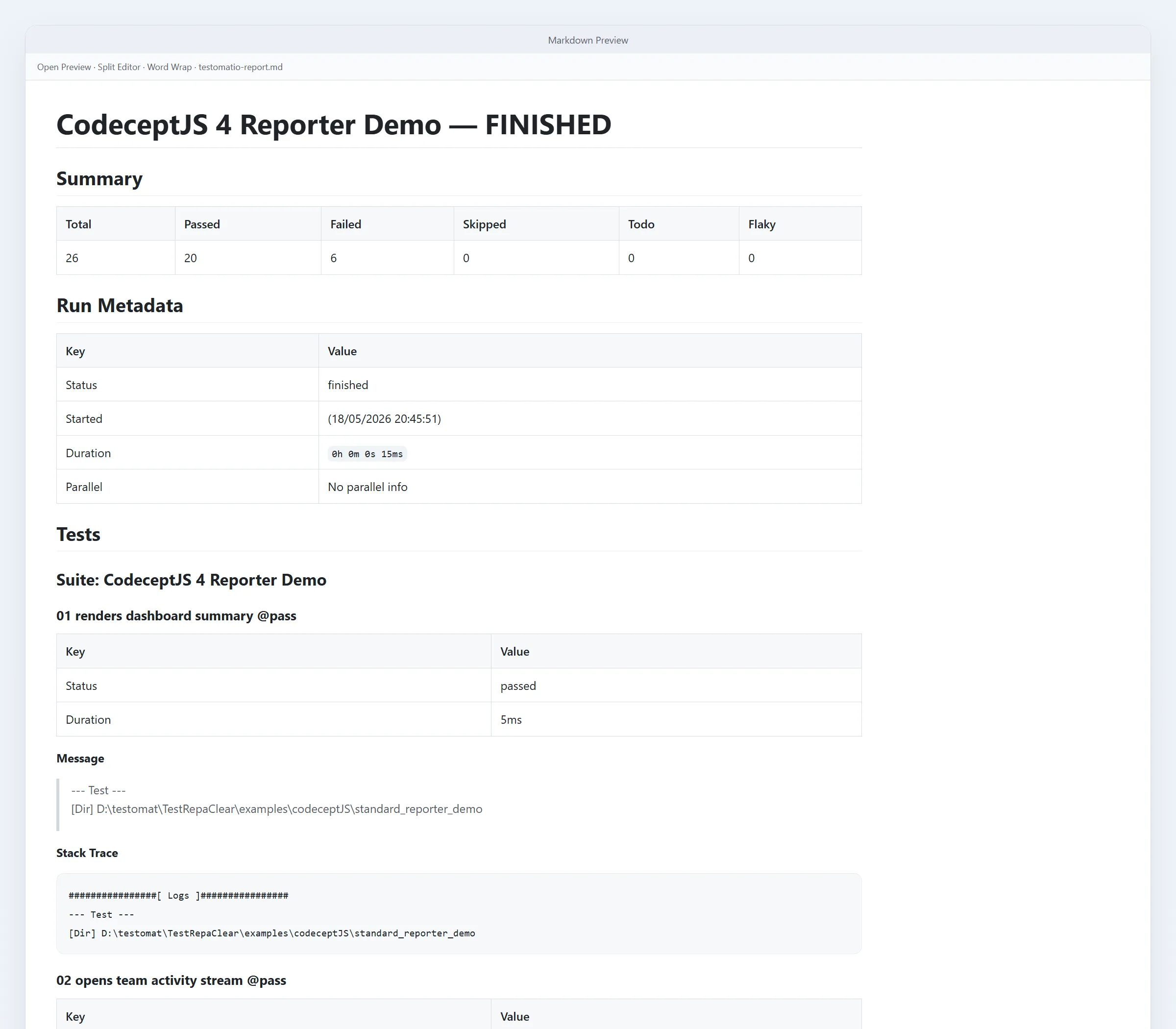Select the [Dir] path line in the code block
The width and height of the screenshot is (1176, 1029).
[x=271, y=933]
